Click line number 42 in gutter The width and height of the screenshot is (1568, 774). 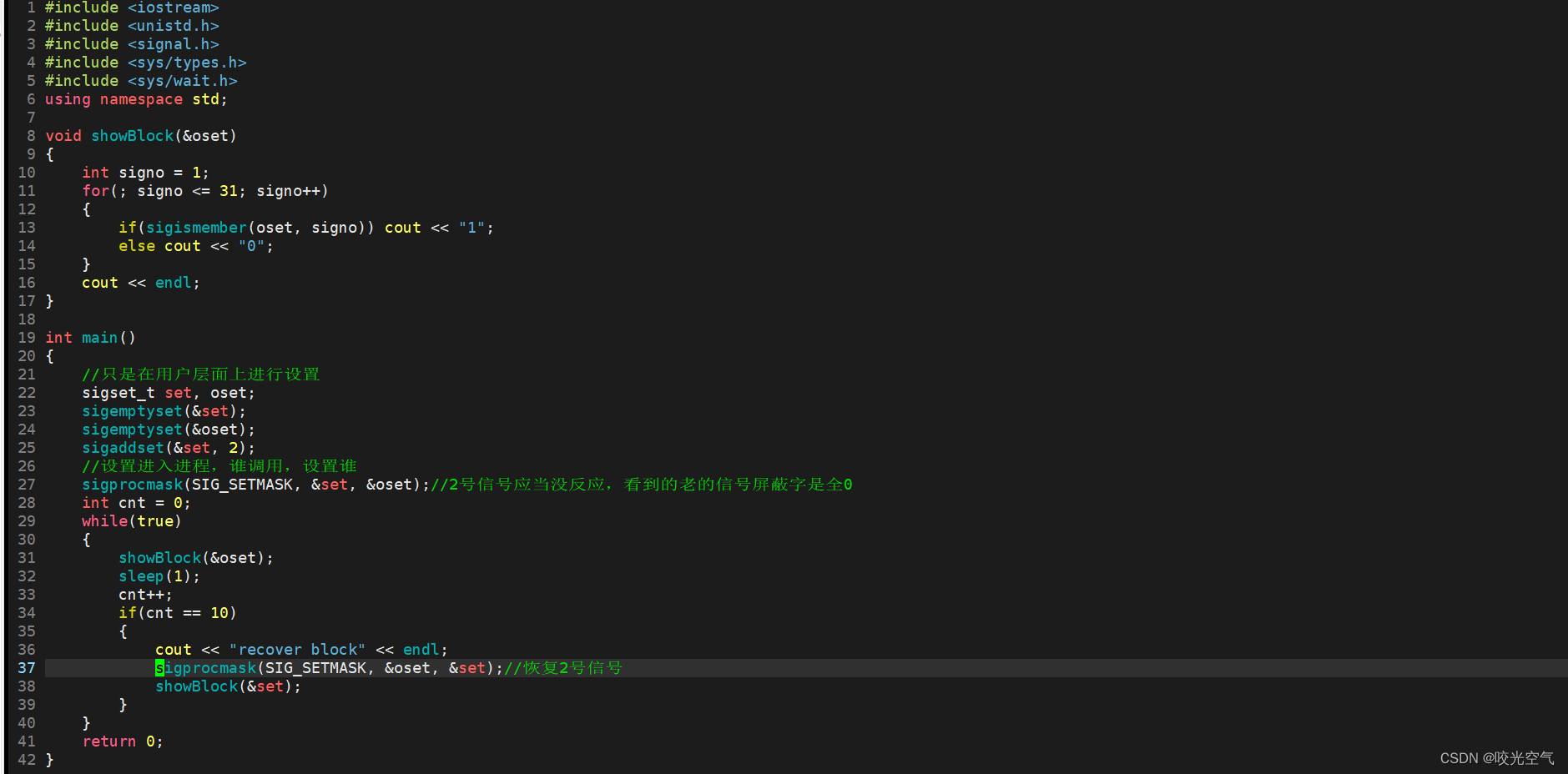point(27,760)
